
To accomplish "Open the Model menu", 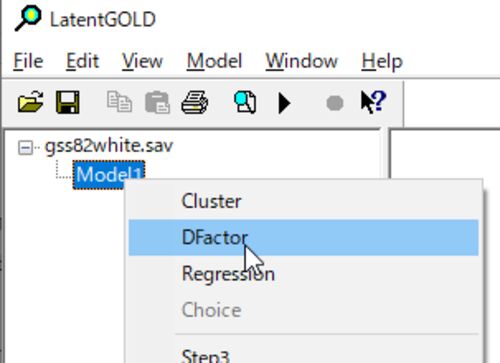I will [214, 61].
